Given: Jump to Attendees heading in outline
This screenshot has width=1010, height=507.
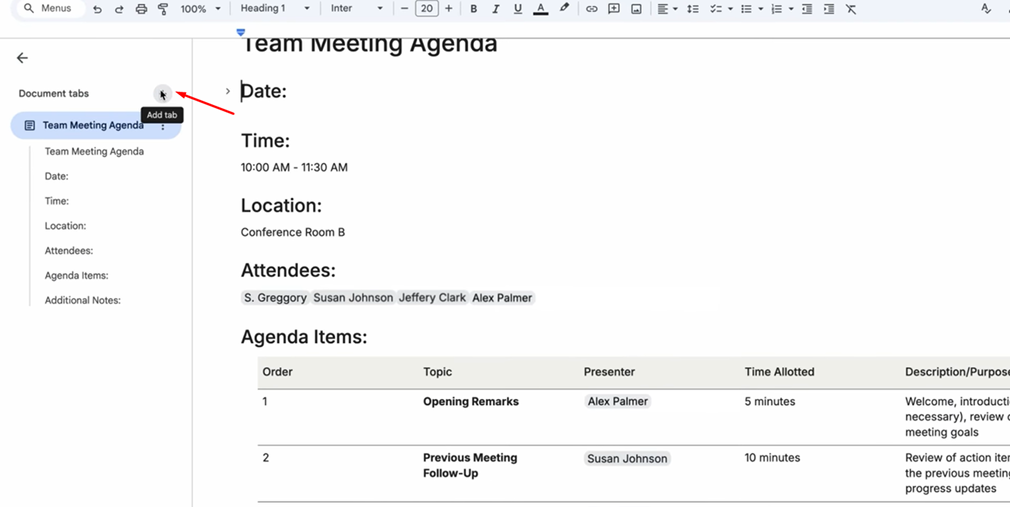Looking at the screenshot, I should pyautogui.click(x=69, y=251).
